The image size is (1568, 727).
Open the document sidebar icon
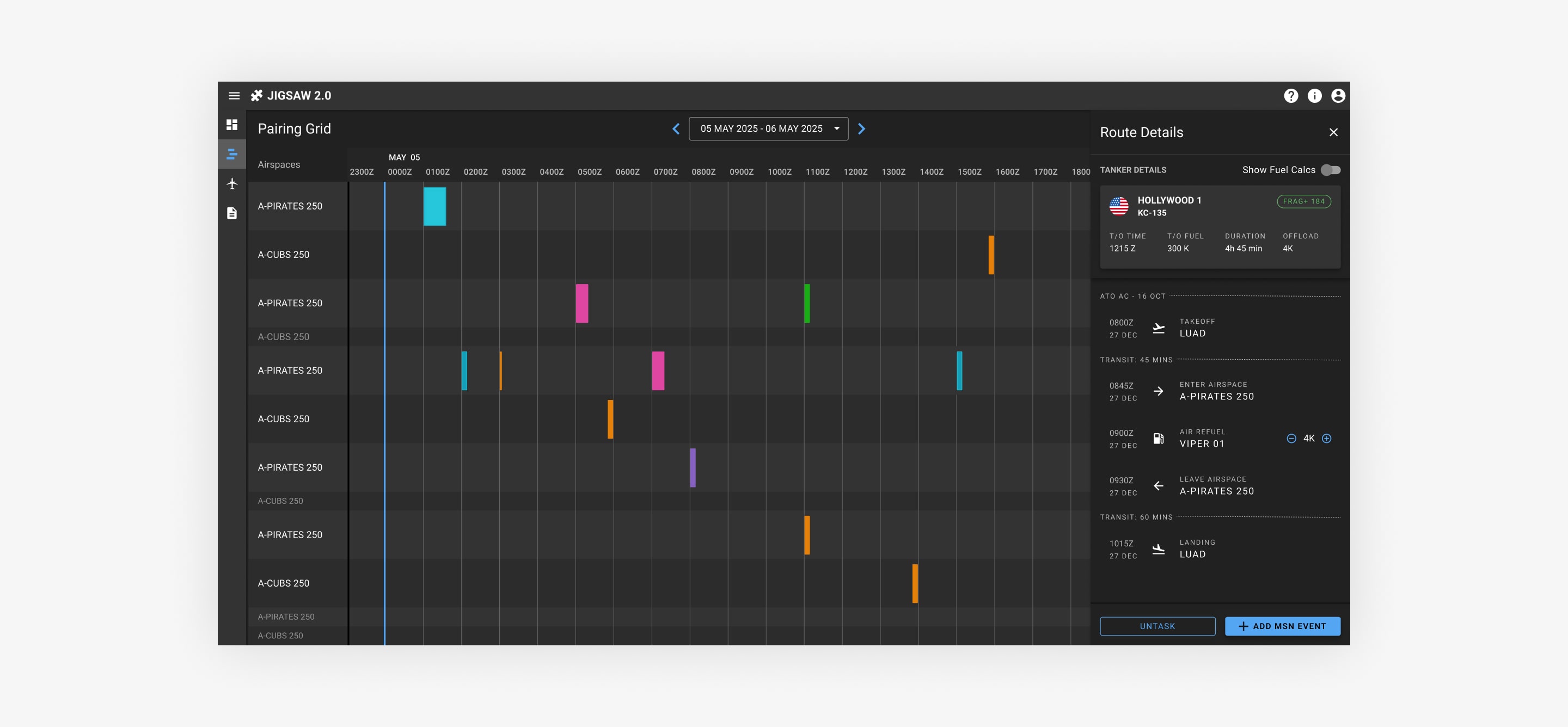(x=232, y=213)
